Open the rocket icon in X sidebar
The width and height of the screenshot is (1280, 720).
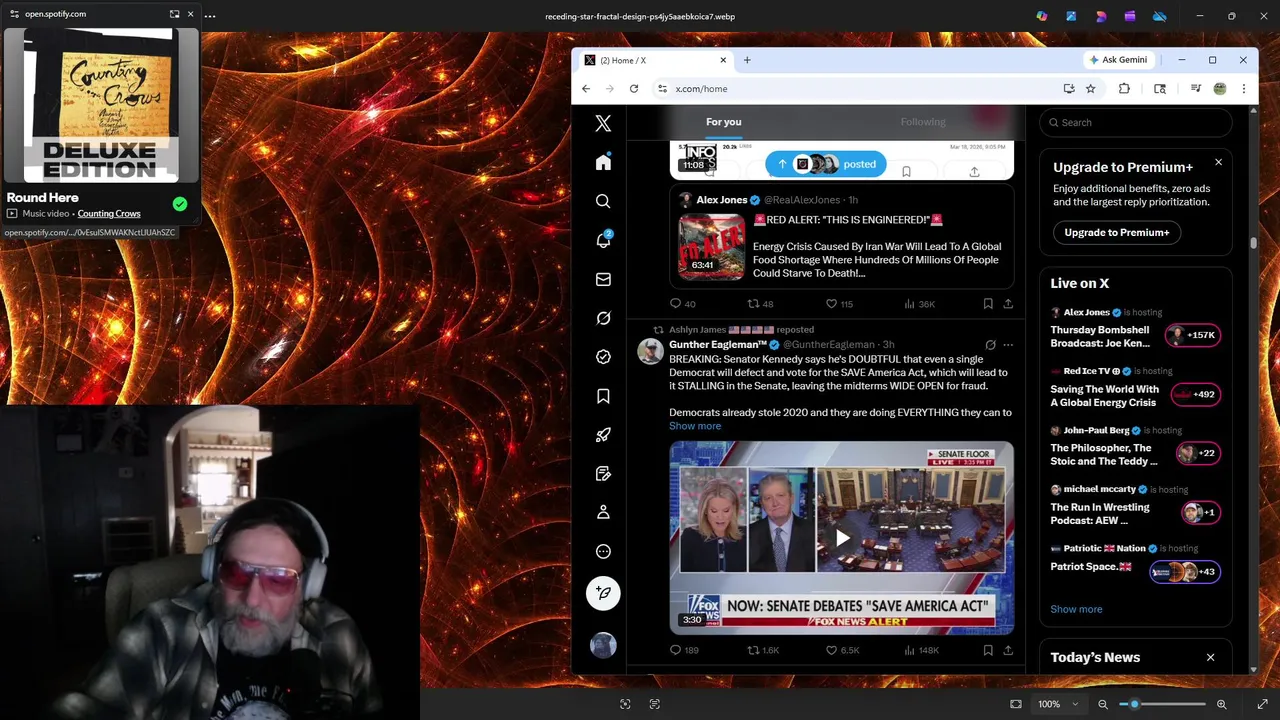603,435
